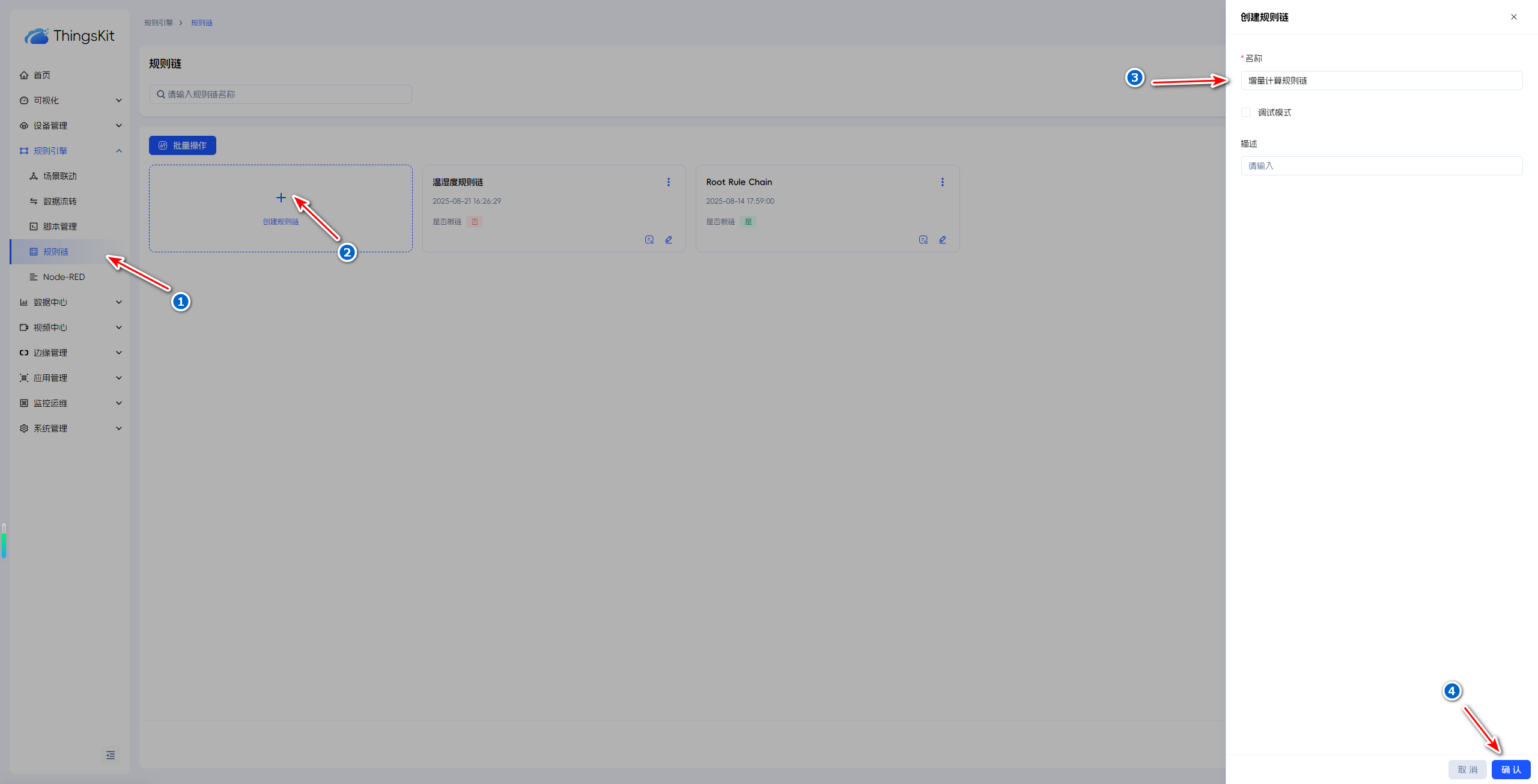Open three-dot menu on 温湿度规则链 card
This screenshot has width=1538, height=784.
tap(668, 182)
